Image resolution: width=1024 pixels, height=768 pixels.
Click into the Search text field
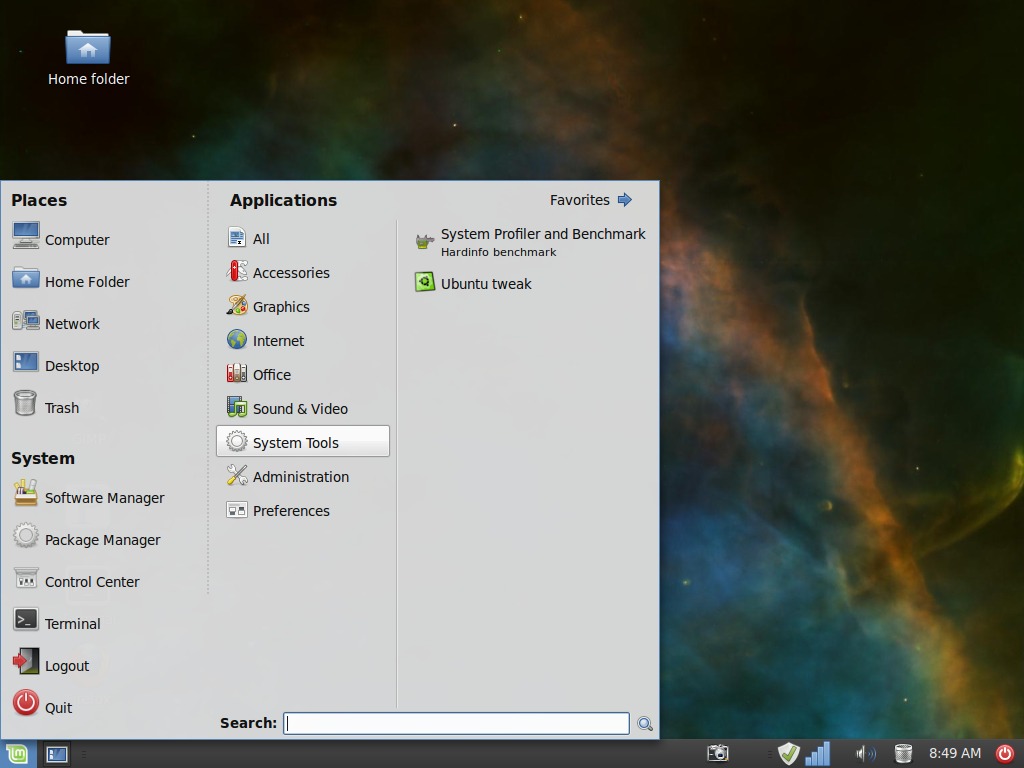click(456, 723)
